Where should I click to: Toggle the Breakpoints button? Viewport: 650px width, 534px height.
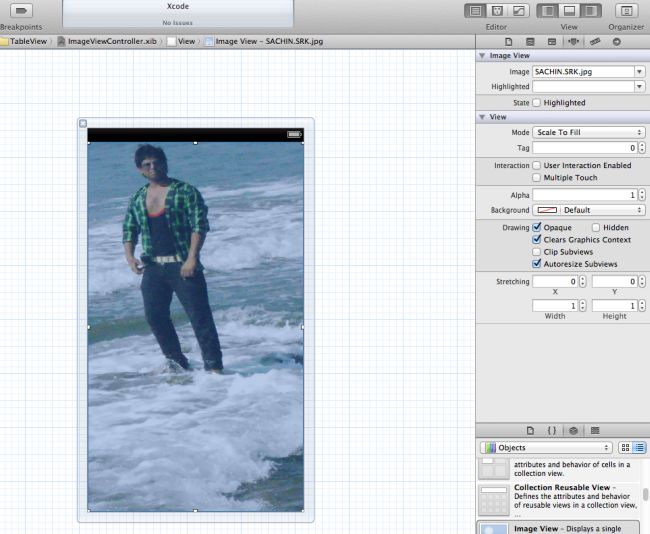(21, 10)
